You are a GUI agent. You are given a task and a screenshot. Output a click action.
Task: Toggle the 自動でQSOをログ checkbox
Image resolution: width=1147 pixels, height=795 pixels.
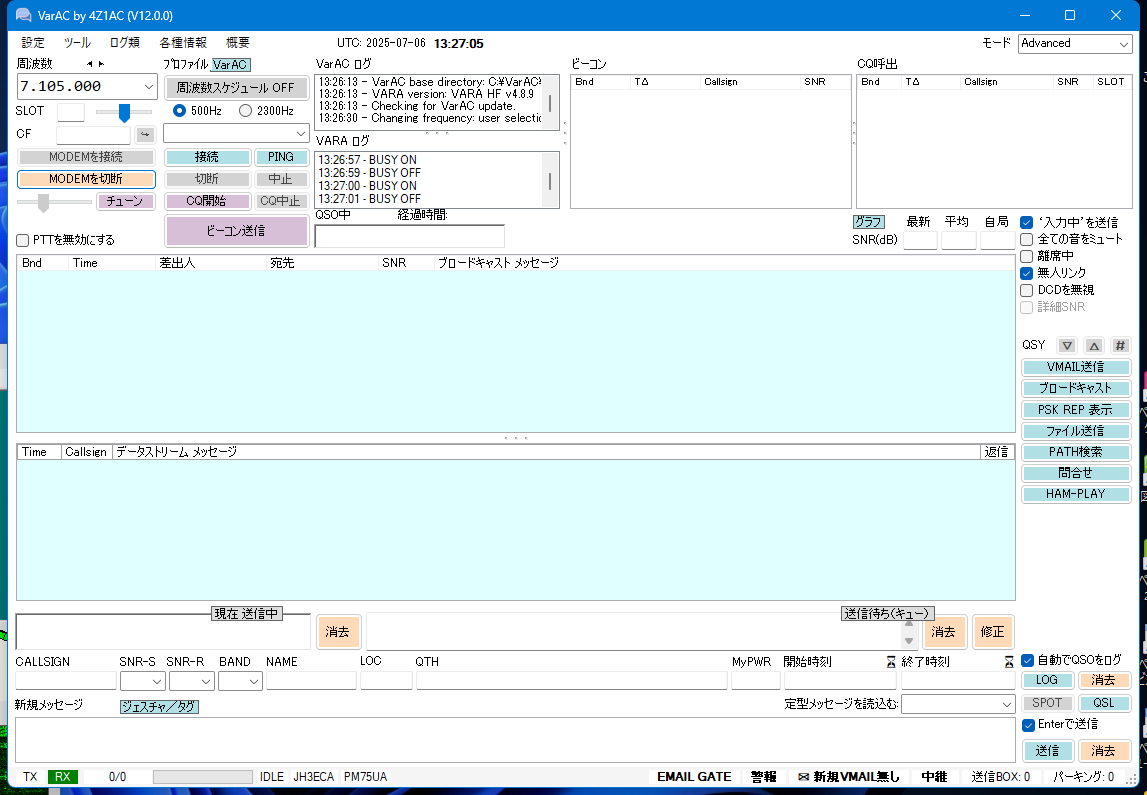(1027, 660)
